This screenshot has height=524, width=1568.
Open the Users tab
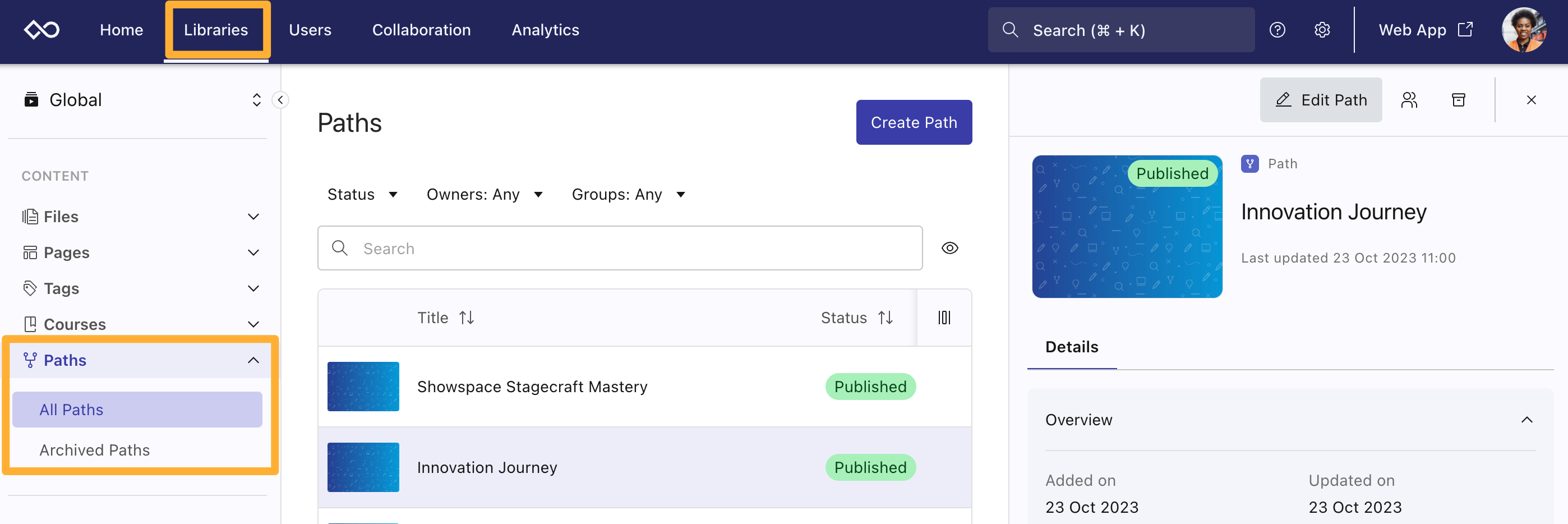[x=310, y=30]
